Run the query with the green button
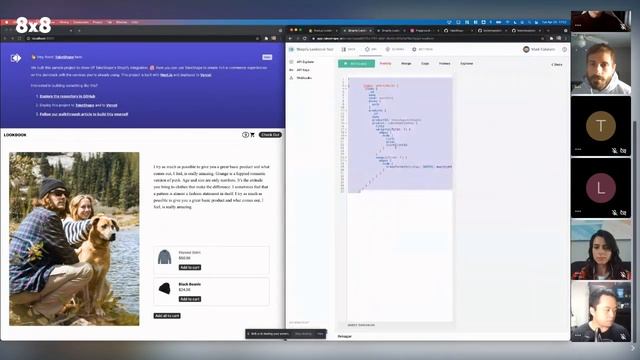Viewport: 640px width, 360px height. (356, 64)
